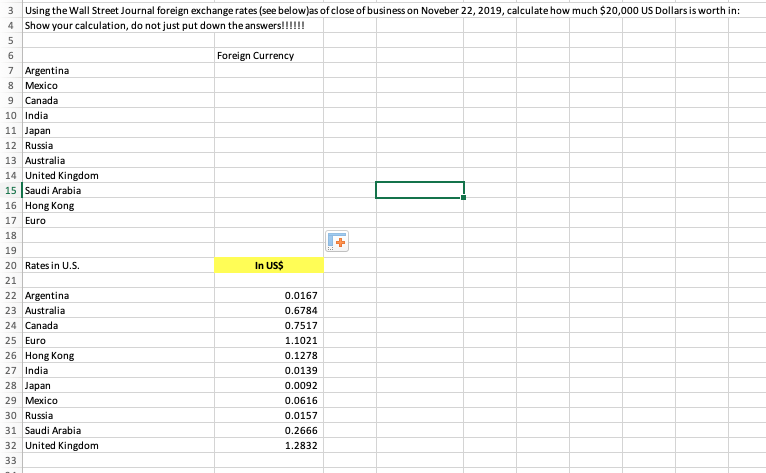Select the 'Argentina' cell in row 7
The width and height of the screenshot is (766, 473).
coord(118,70)
